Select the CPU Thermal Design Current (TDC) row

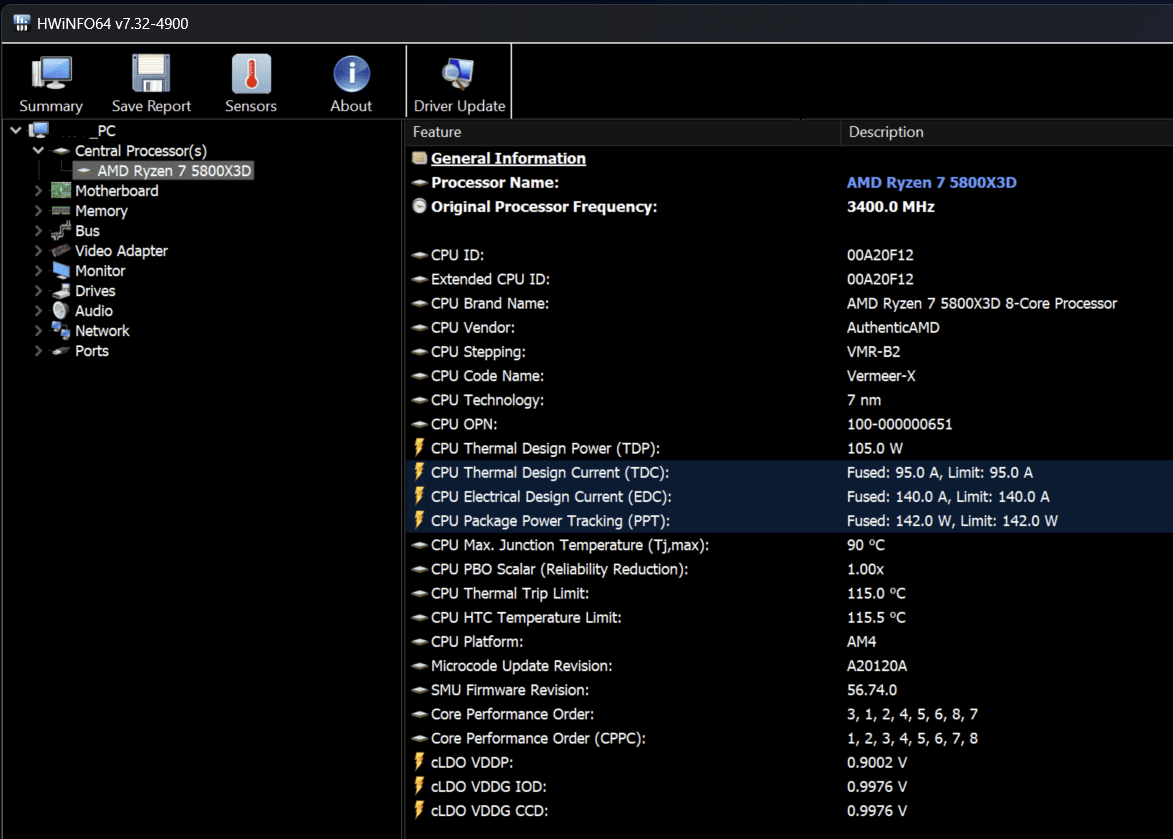pos(789,472)
